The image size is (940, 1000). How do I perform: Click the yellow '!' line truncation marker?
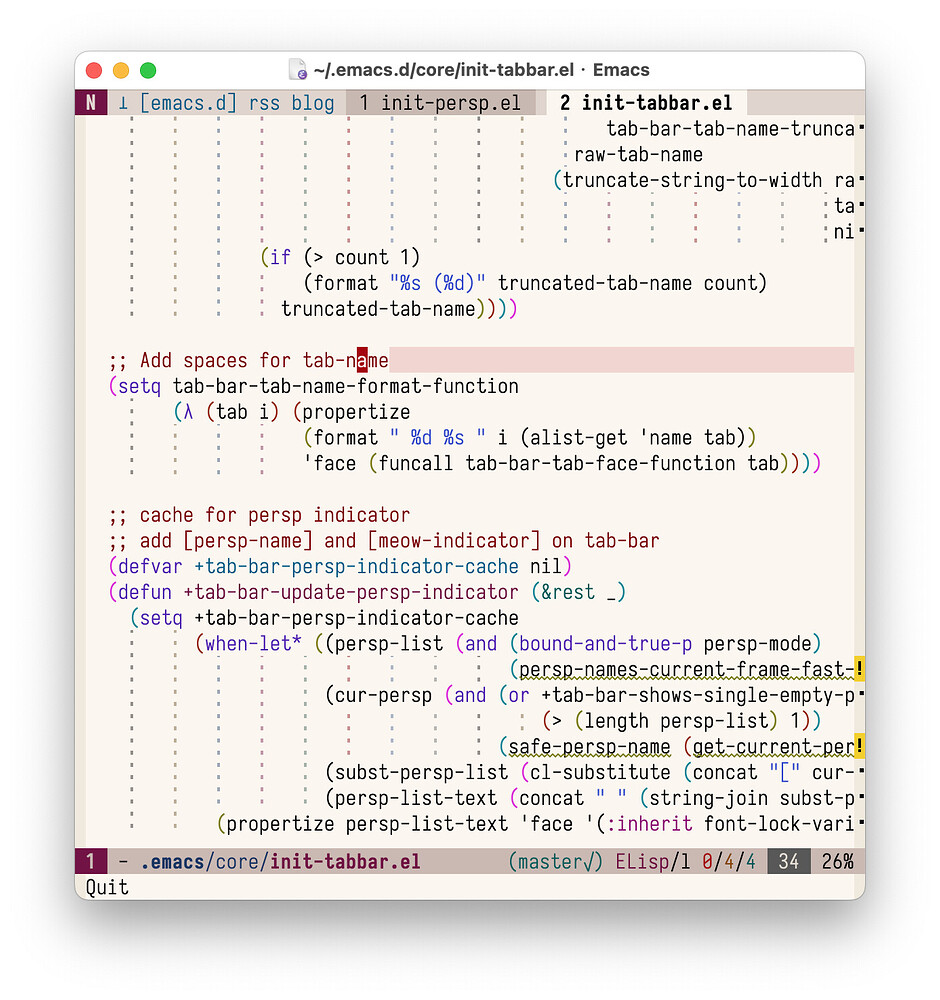click(x=858, y=668)
